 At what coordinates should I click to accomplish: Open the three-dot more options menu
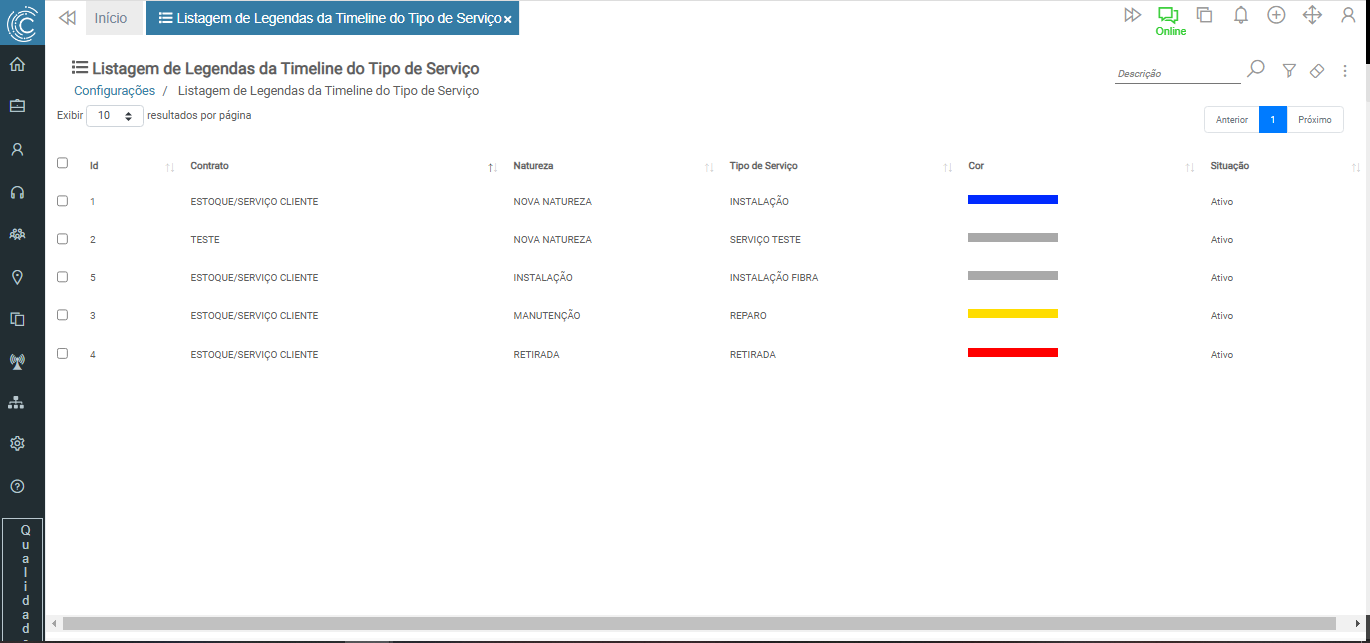click(x=1345, y=71)
